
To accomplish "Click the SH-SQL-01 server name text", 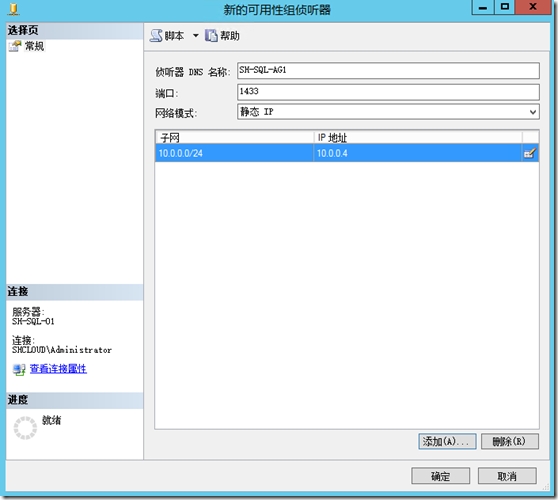I will 33,321.
